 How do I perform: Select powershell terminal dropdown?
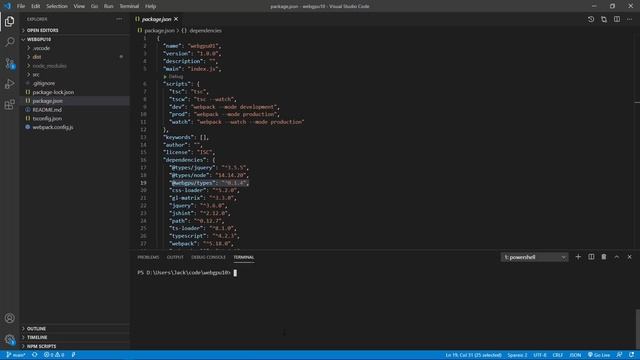coord(534,257)
